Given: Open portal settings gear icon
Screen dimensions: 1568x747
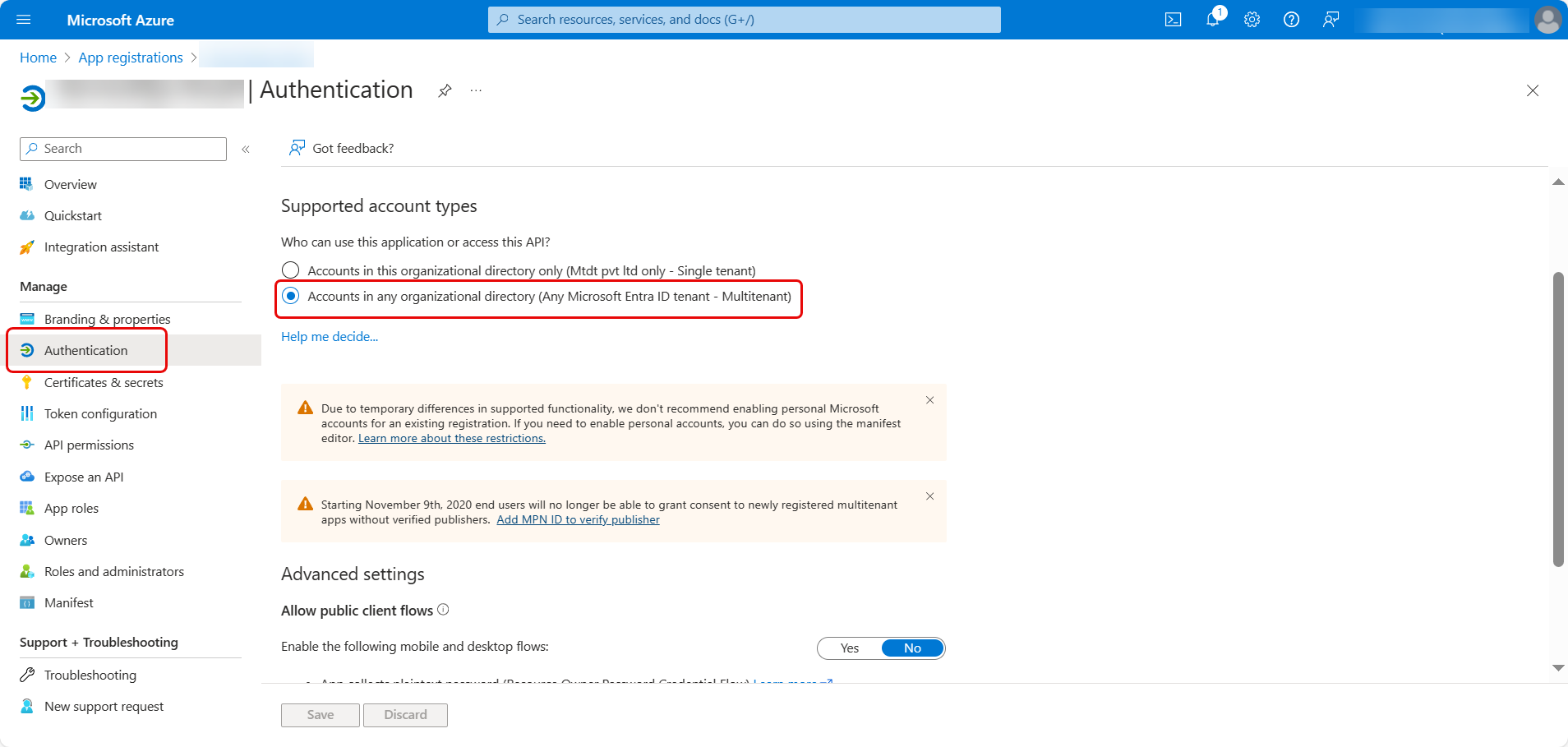Looking at the screenshot, I should pos(1252,20).
